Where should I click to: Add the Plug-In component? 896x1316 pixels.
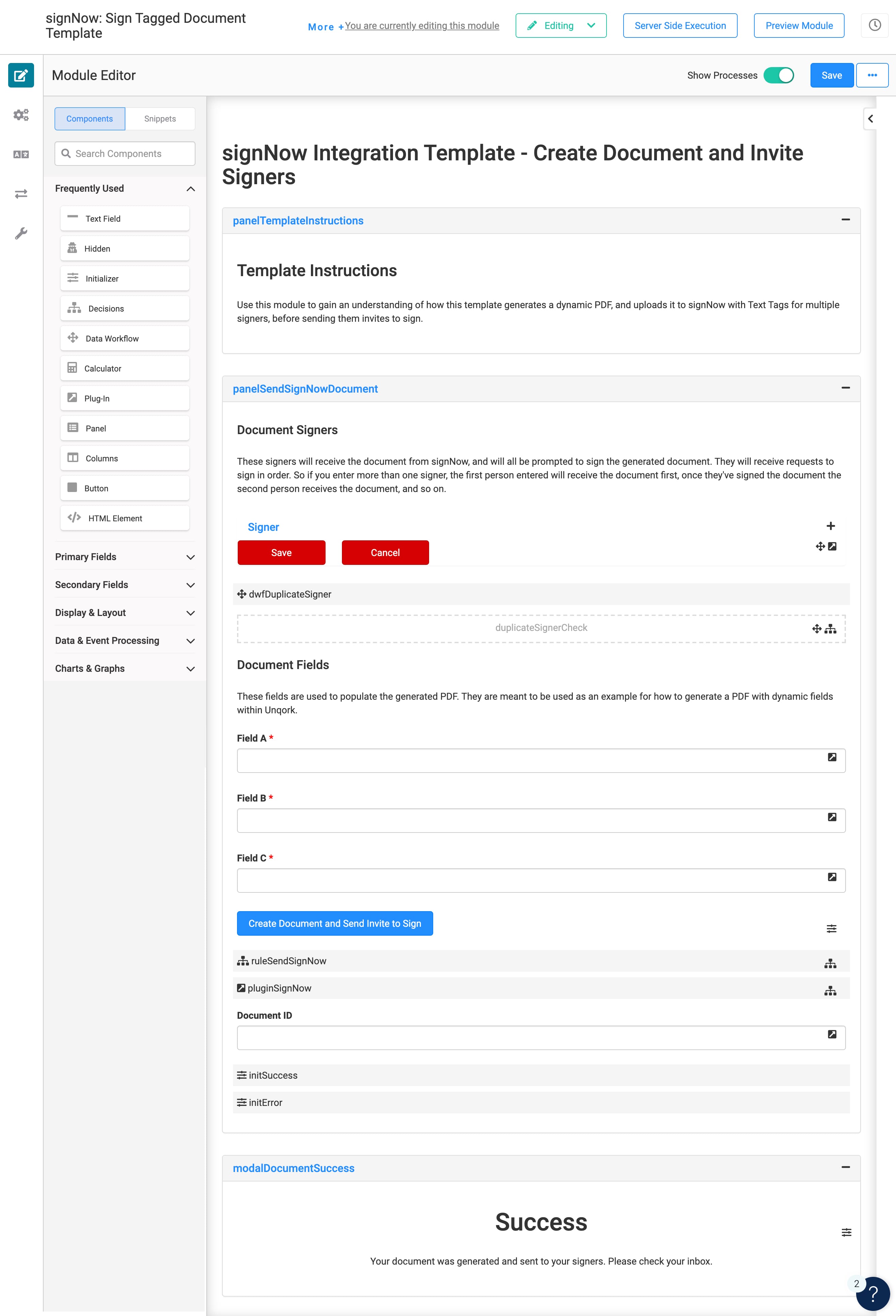point(125,399)
